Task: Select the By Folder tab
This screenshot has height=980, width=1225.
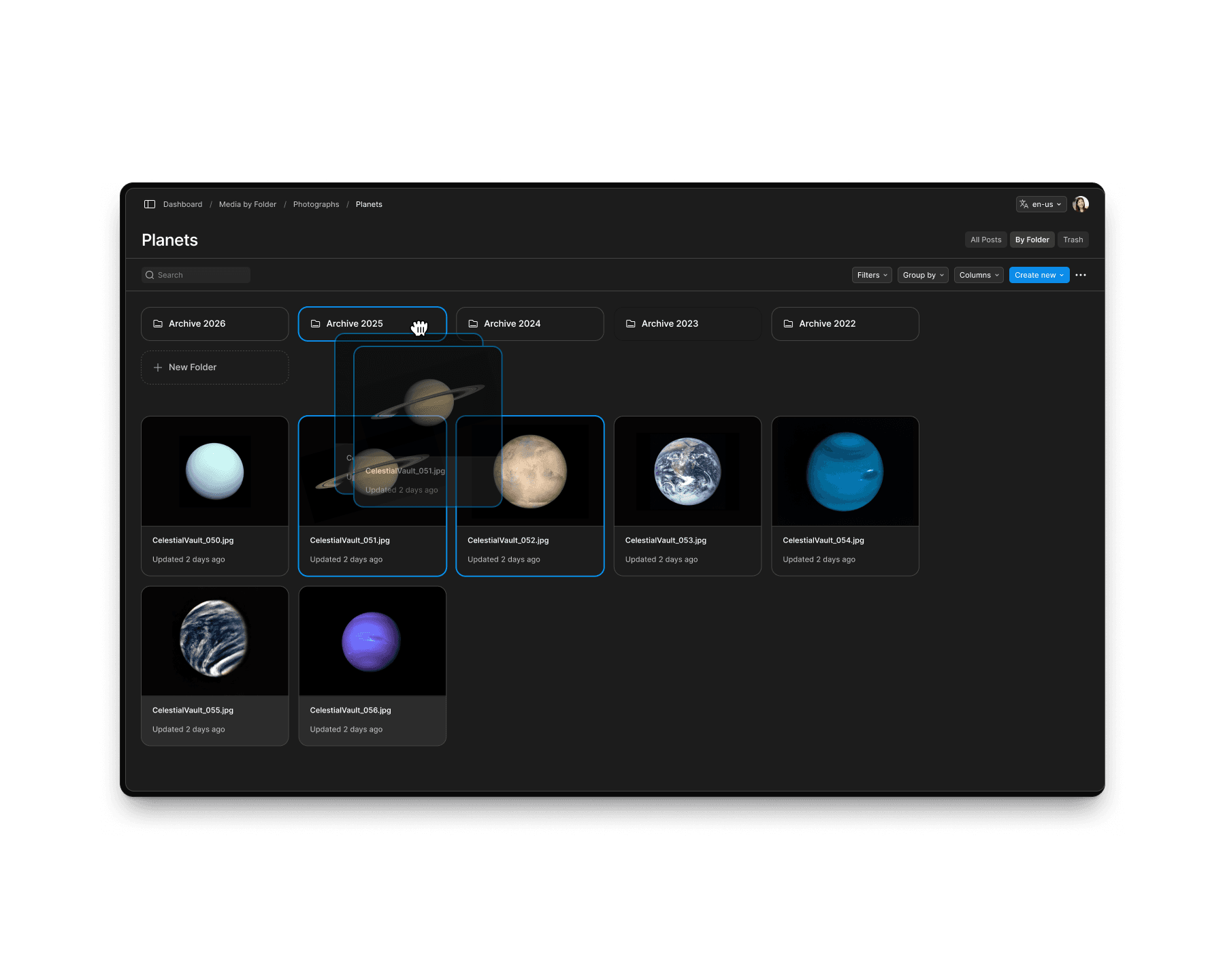Action: tap(1032, 240)
